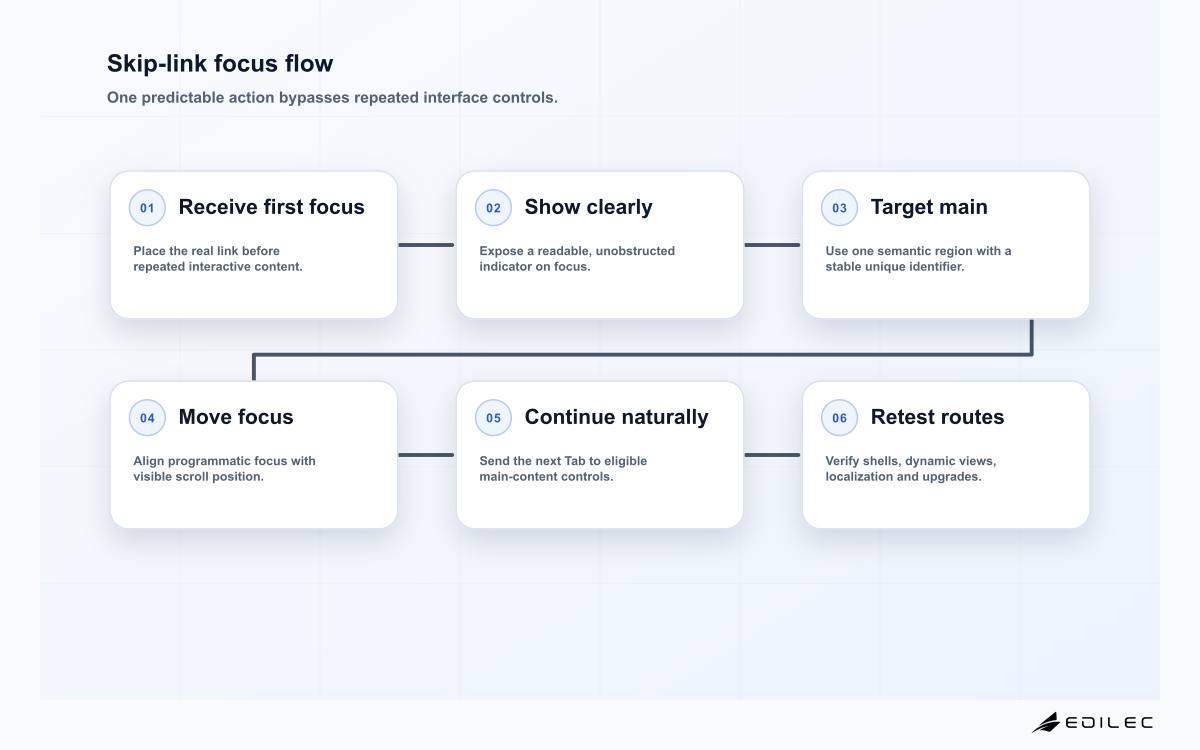This screenshot has height=750, width=1200.
Task: Click the 'Show clearly' card title
Action: tap(588, 207)
